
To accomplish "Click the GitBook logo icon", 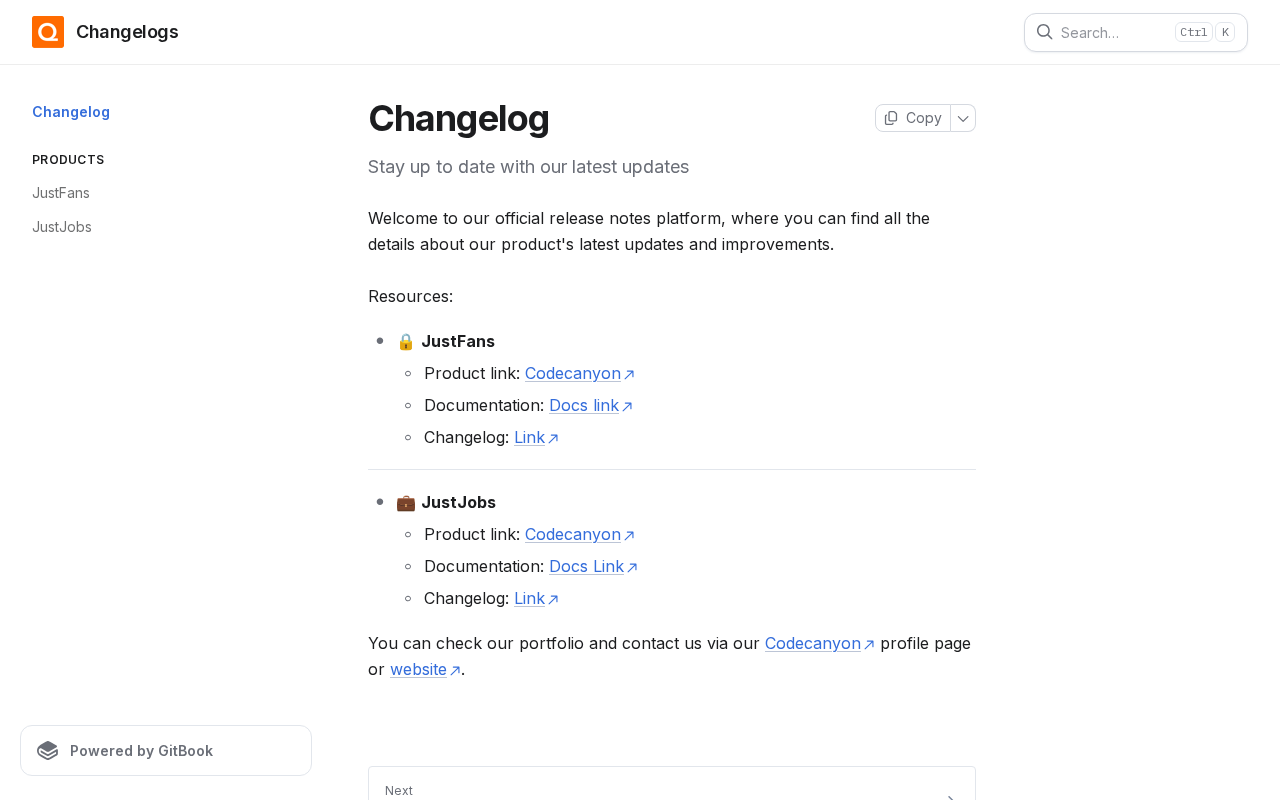I will (x=48, y=751).
